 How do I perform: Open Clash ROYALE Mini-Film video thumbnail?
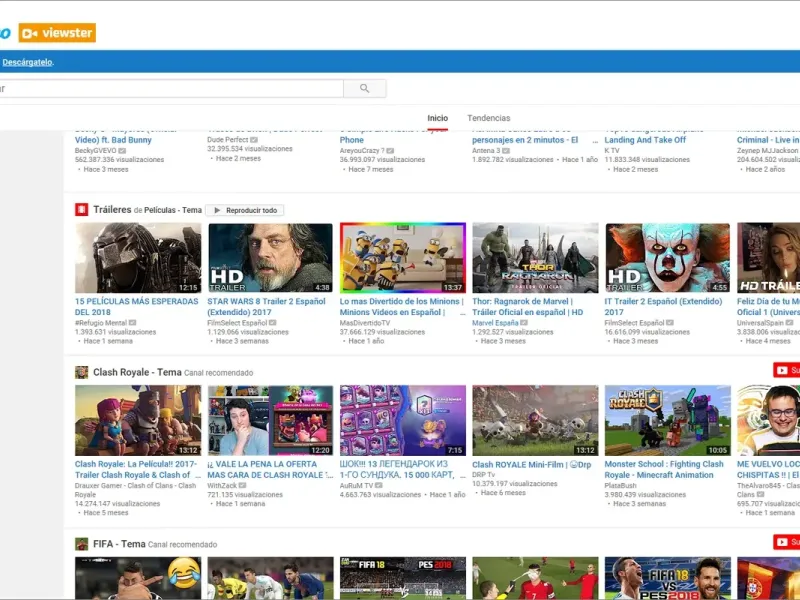(535, 420)
